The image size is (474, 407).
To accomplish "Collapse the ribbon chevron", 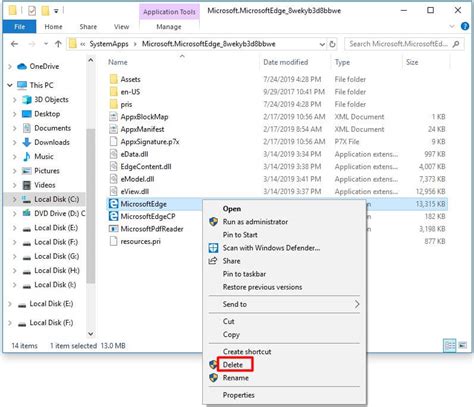I will pos(452,26).
